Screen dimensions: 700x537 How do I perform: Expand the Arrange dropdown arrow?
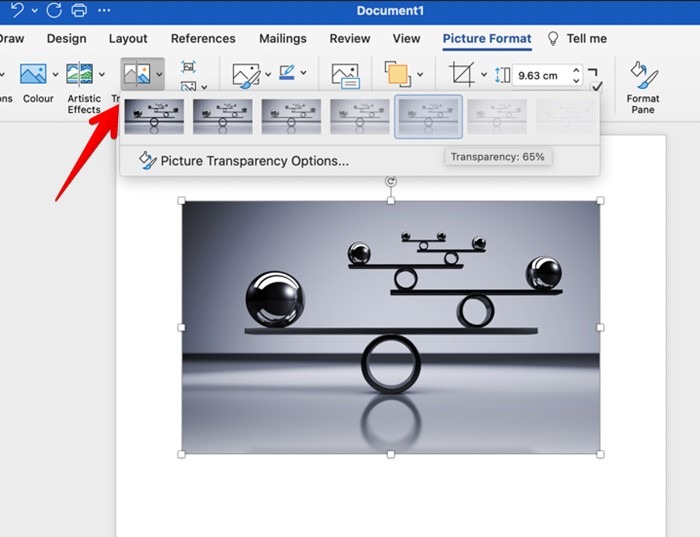coord(420,74)
